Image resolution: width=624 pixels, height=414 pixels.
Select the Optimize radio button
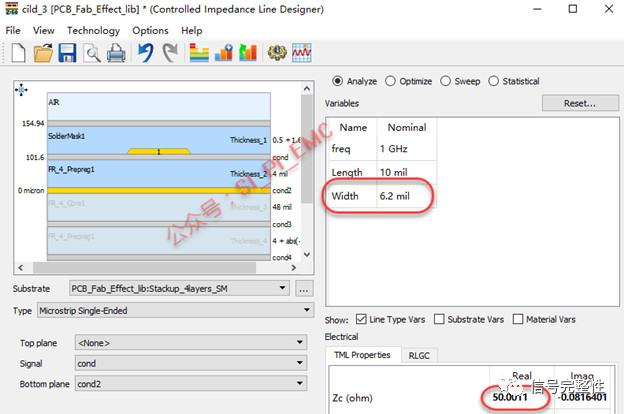[390, 81]
